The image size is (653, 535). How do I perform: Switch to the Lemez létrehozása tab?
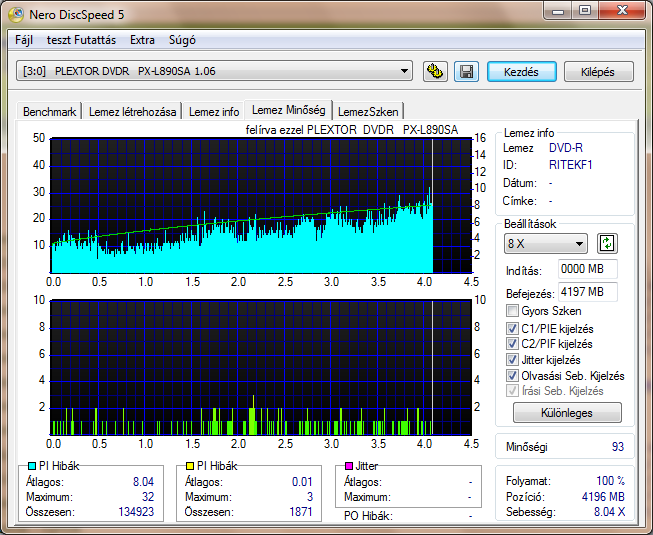[x=132, y=112]
